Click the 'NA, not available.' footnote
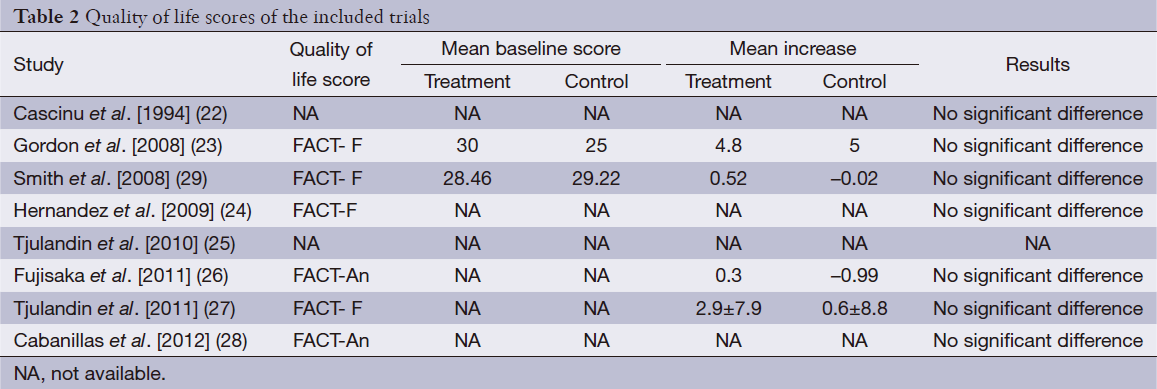This screenshot has width=1157, height=389. pyautogui.click(x=90, y=373)
